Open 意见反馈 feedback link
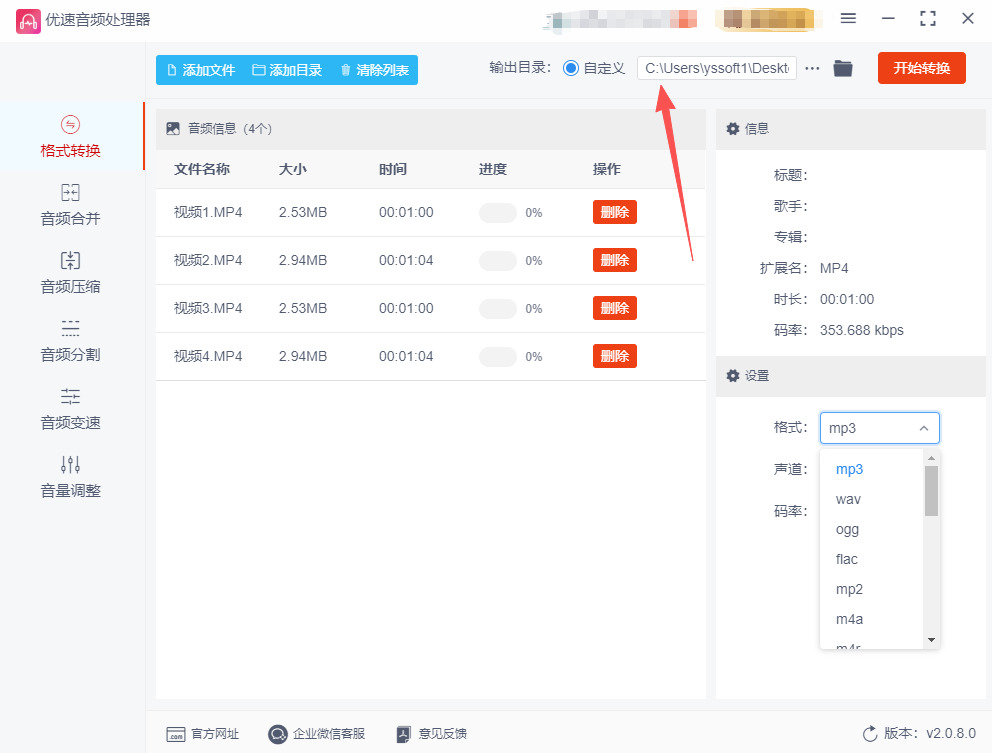992x753 pixels. click(x=431, y=734)
